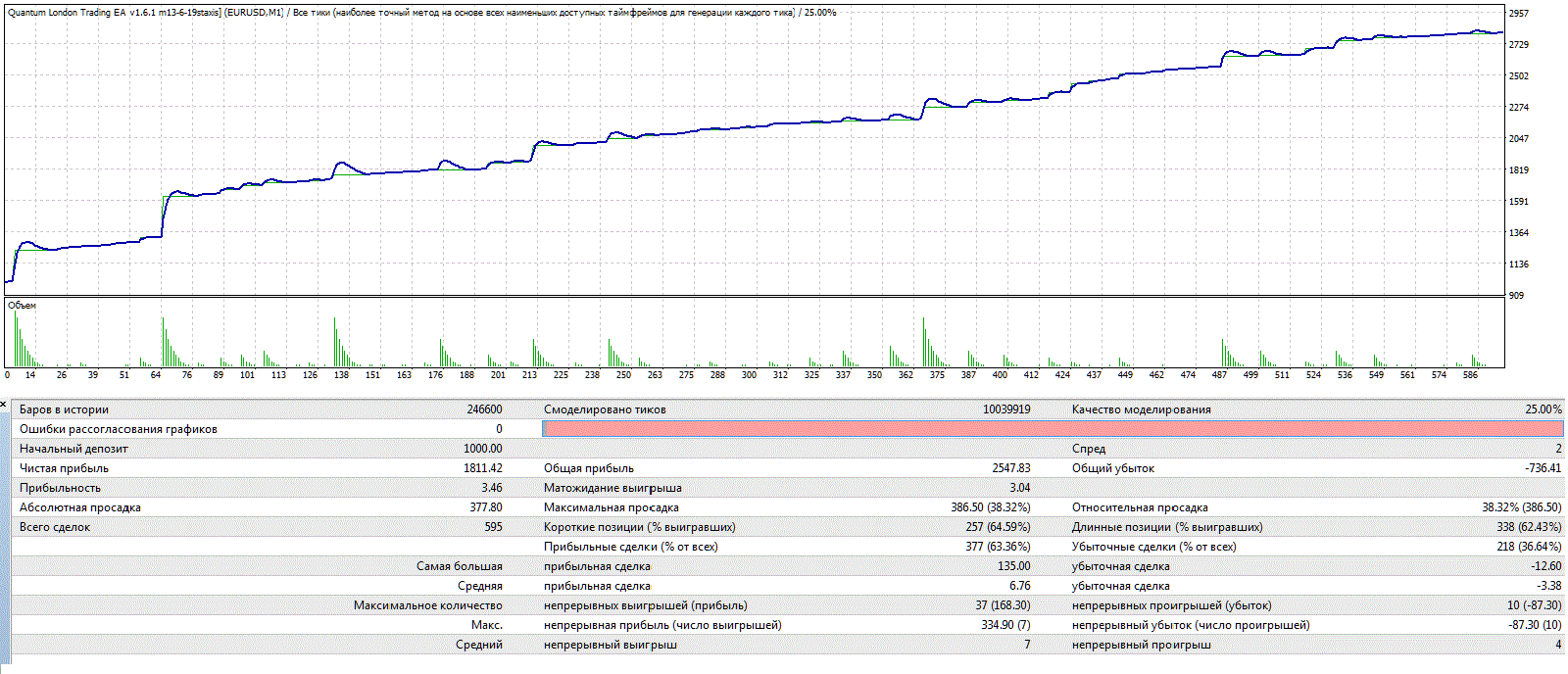Select the loss trades value 218 (36.64%)

point(1529,547)
